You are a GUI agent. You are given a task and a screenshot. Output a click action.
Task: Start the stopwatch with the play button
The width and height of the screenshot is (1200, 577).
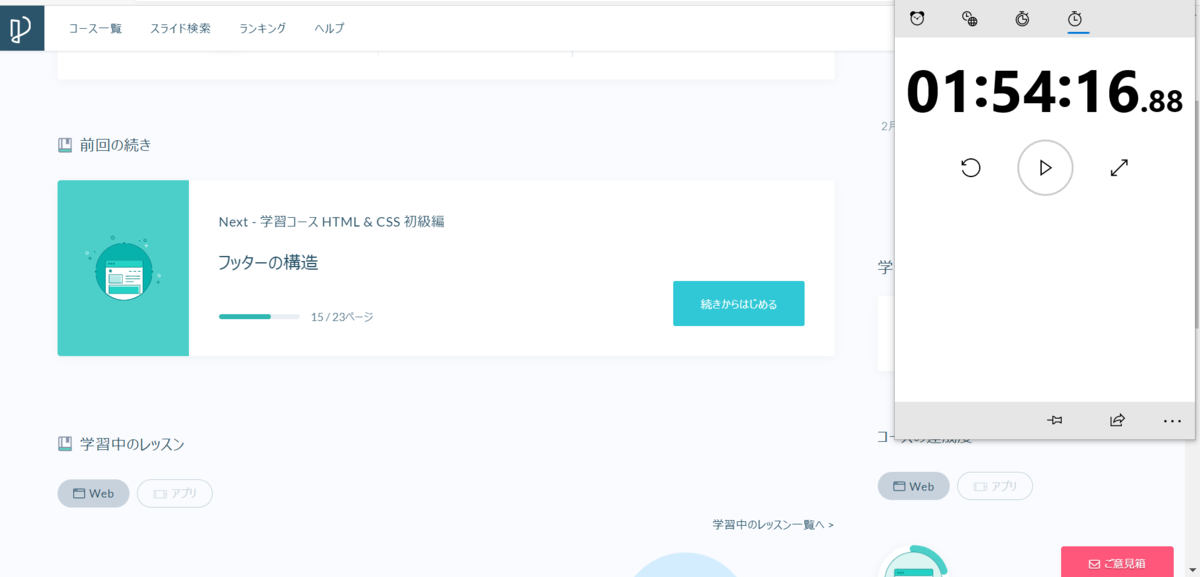pyautogui.click(x=1044, y=168)
